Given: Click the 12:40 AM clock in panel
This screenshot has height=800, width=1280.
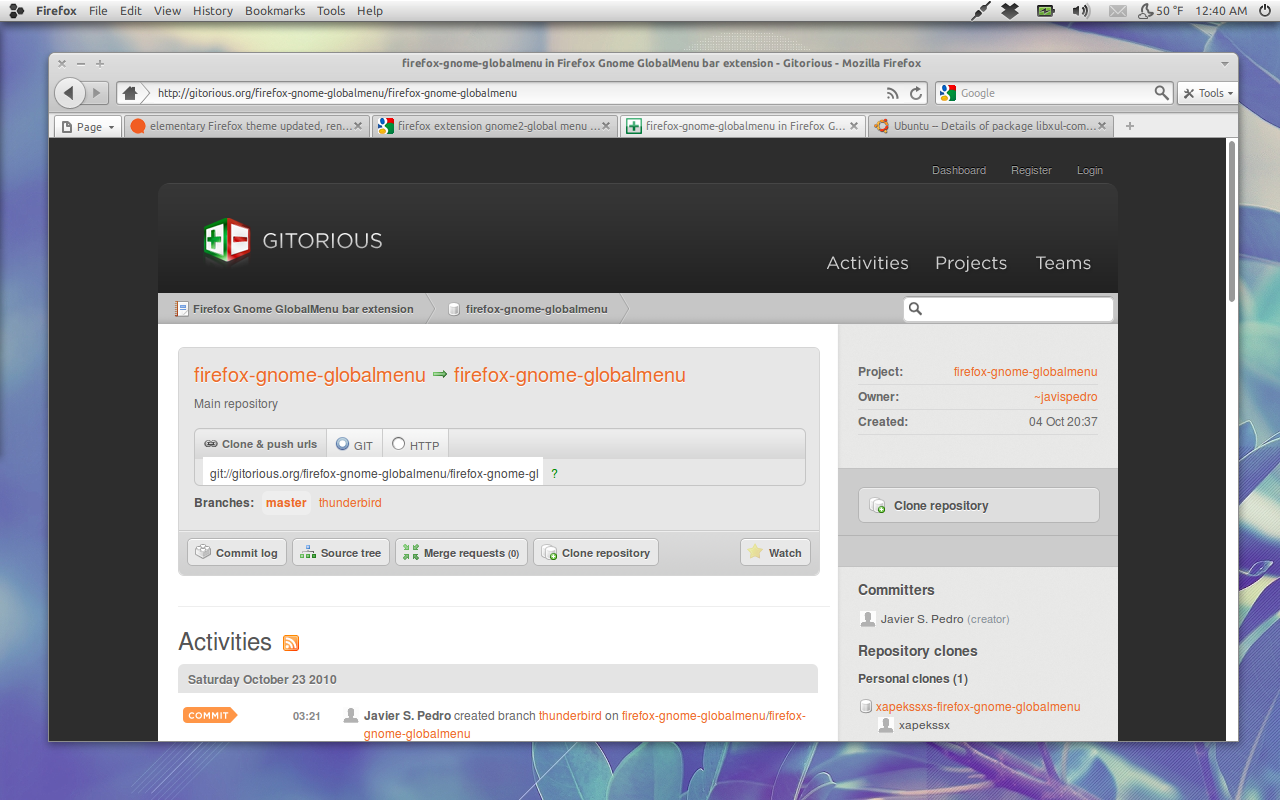Looking at the screenshot, I should point(1221,11).
